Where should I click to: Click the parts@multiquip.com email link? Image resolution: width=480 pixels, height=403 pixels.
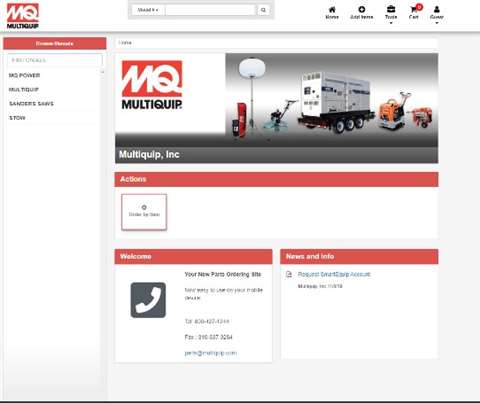[211, 353]
